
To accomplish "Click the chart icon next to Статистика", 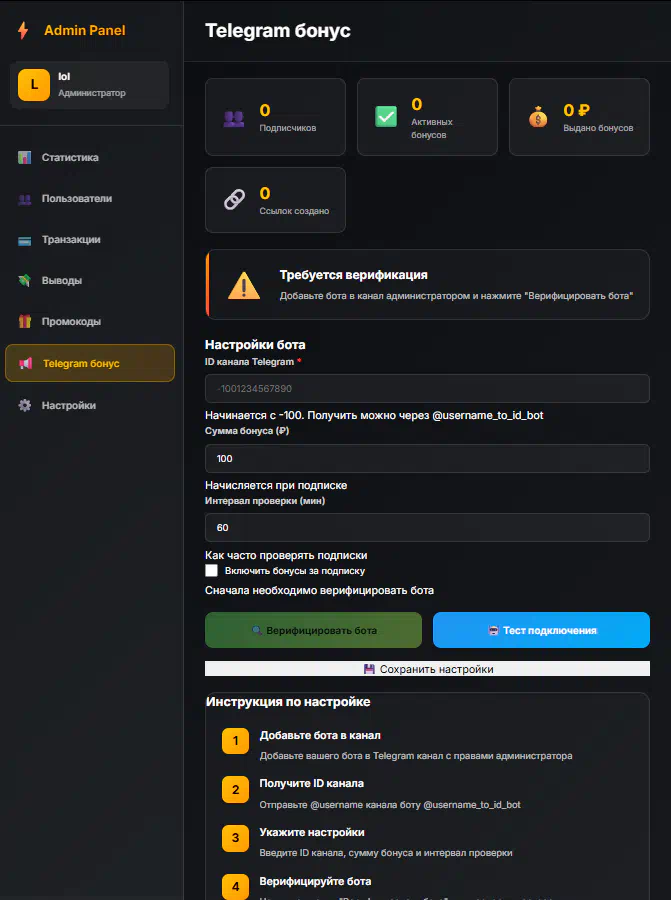I will (x=25, y=158).
